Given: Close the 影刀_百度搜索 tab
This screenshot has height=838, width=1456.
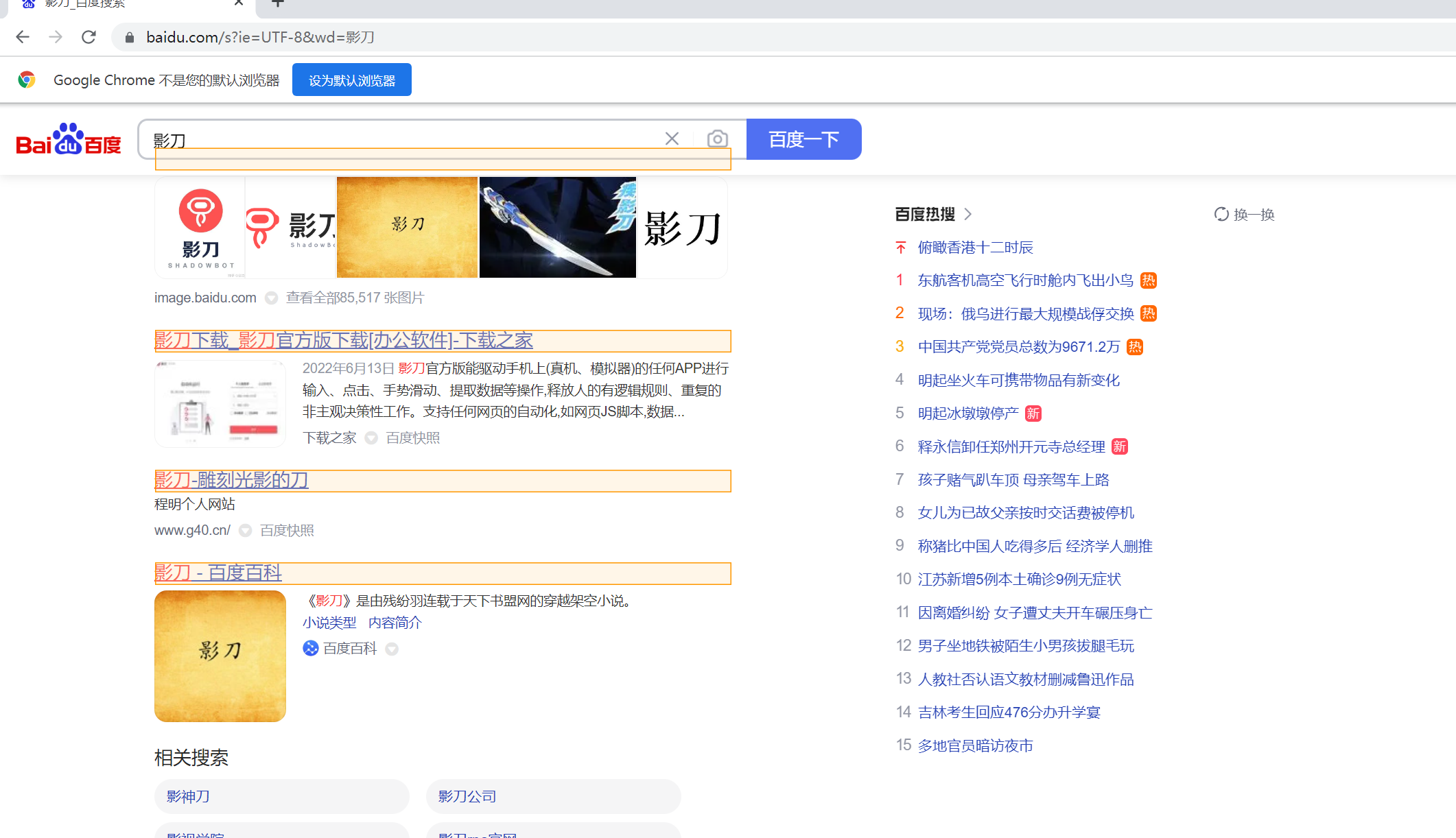Looking at the screenshot, I should 238,3.
